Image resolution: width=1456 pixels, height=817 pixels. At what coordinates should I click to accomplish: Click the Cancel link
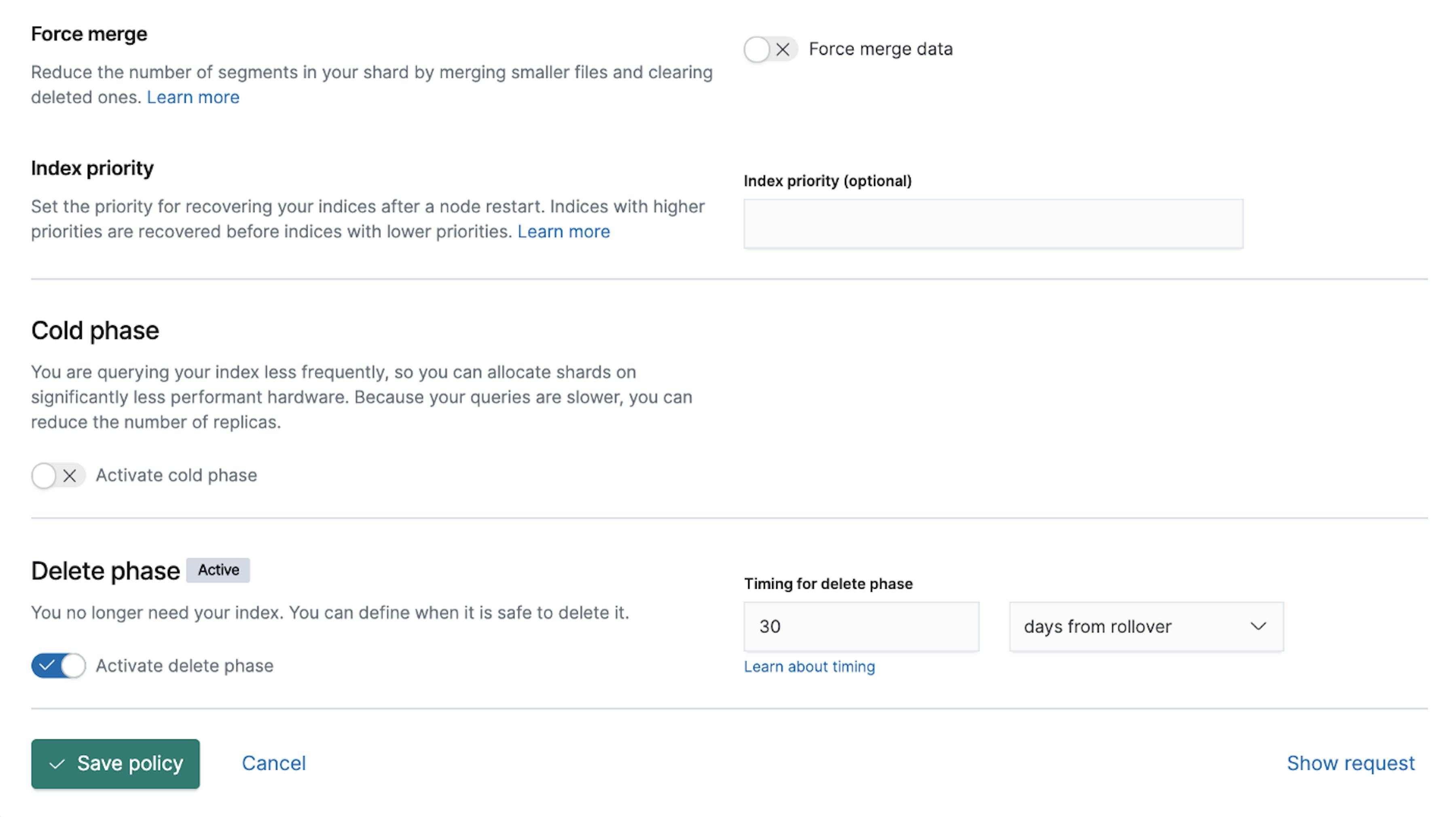pyautogui.click(x=273, y=763)
